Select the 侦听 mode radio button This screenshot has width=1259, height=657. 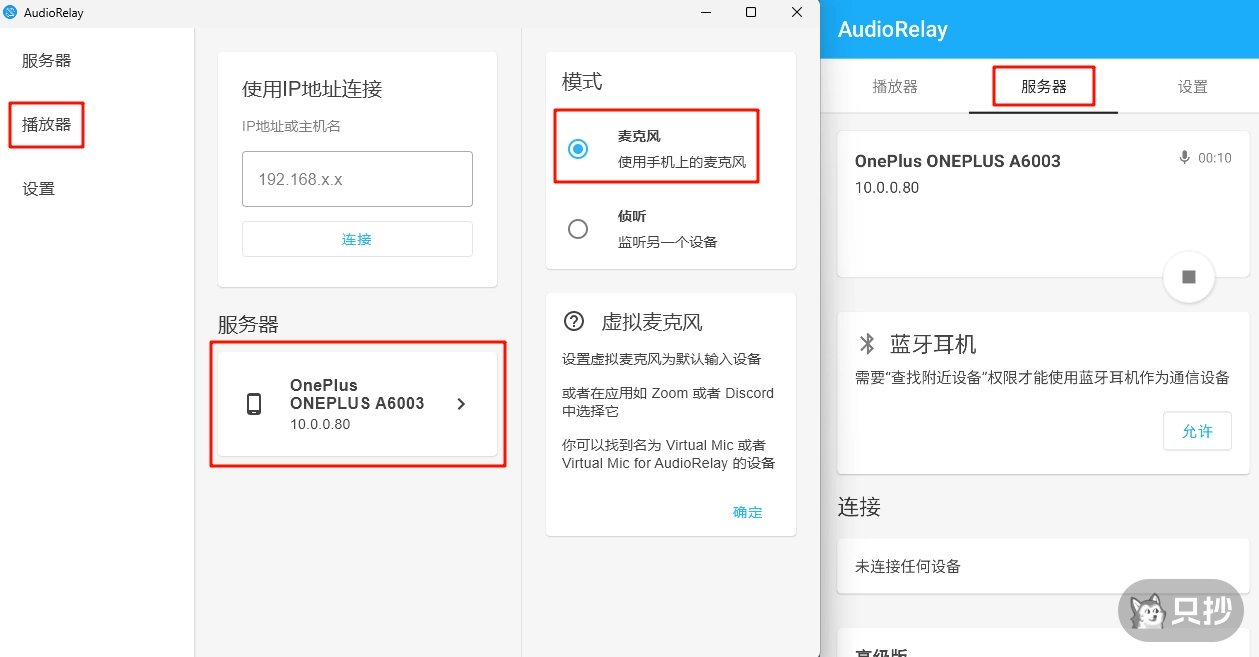(578, 229)
